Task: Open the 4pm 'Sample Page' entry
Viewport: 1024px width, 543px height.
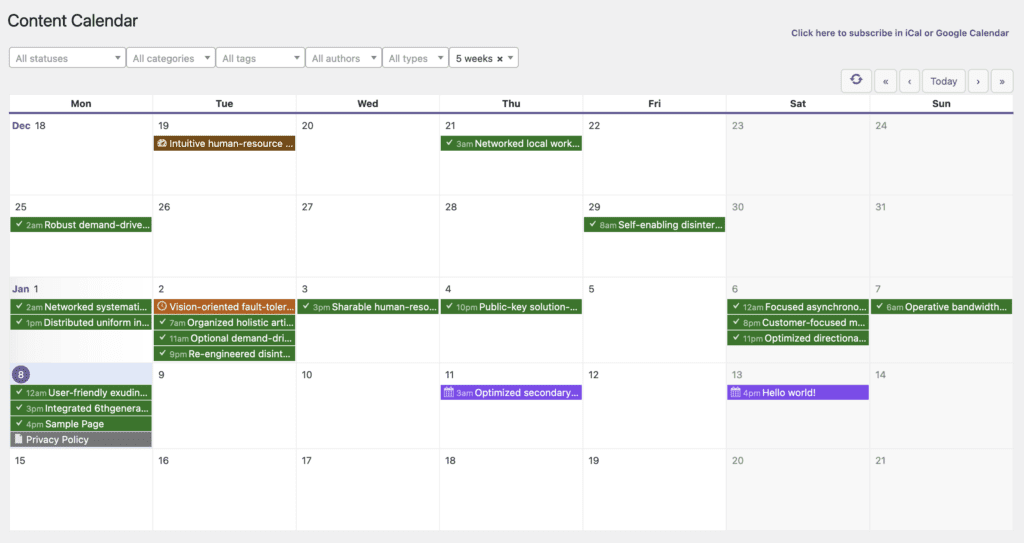Action: coord(81,424)
